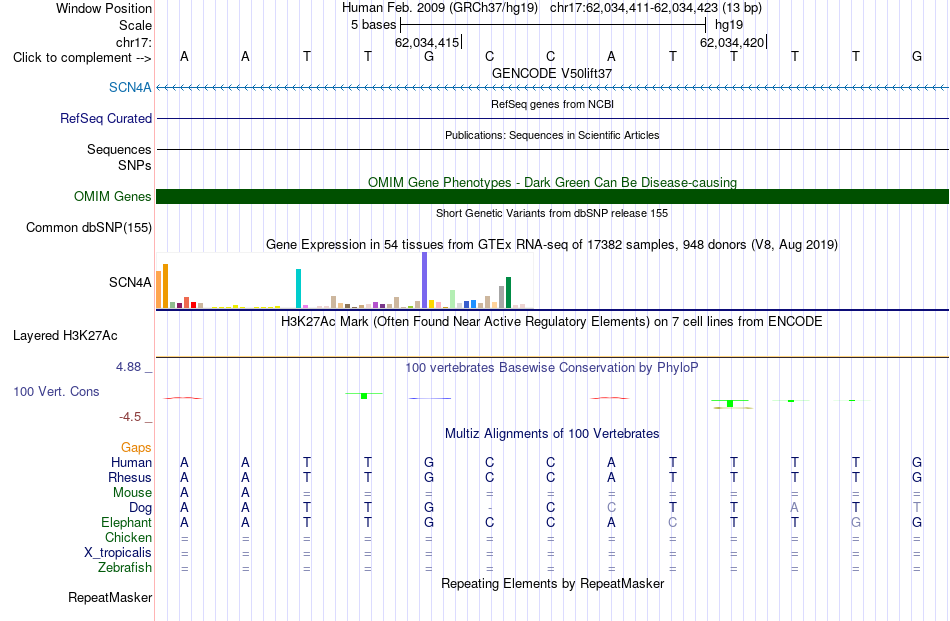Click the RepeatMasker track label
Screen dimensions: 950x621
point(110,597)
